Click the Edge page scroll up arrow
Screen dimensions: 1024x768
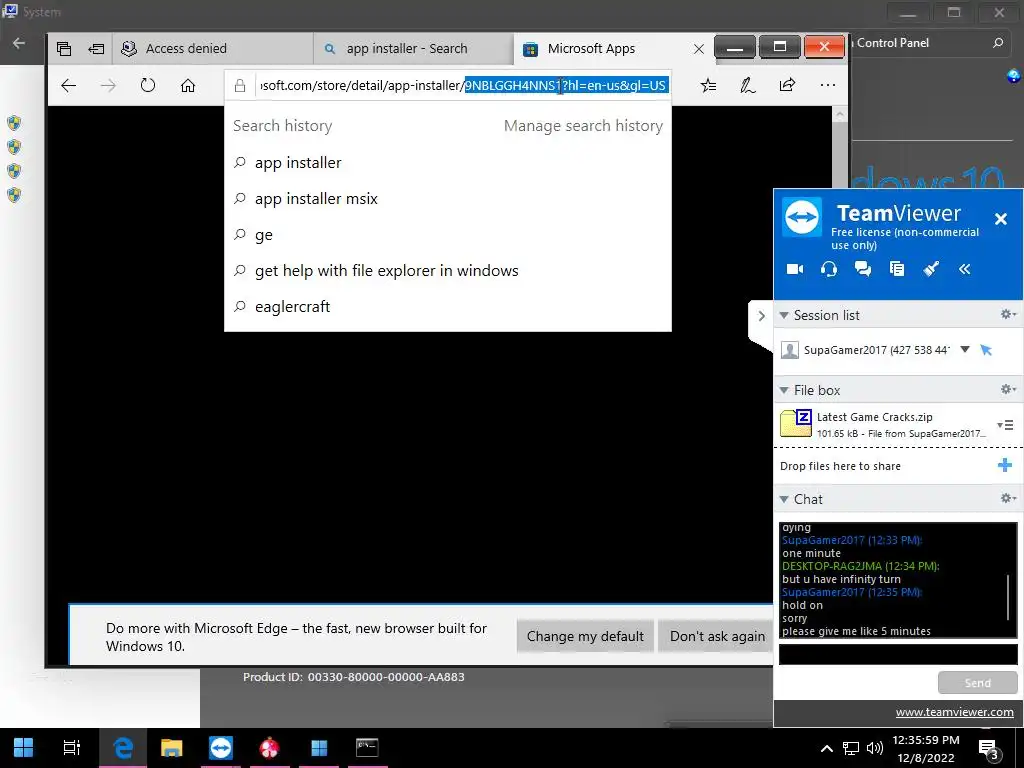(x=840, y=114)
